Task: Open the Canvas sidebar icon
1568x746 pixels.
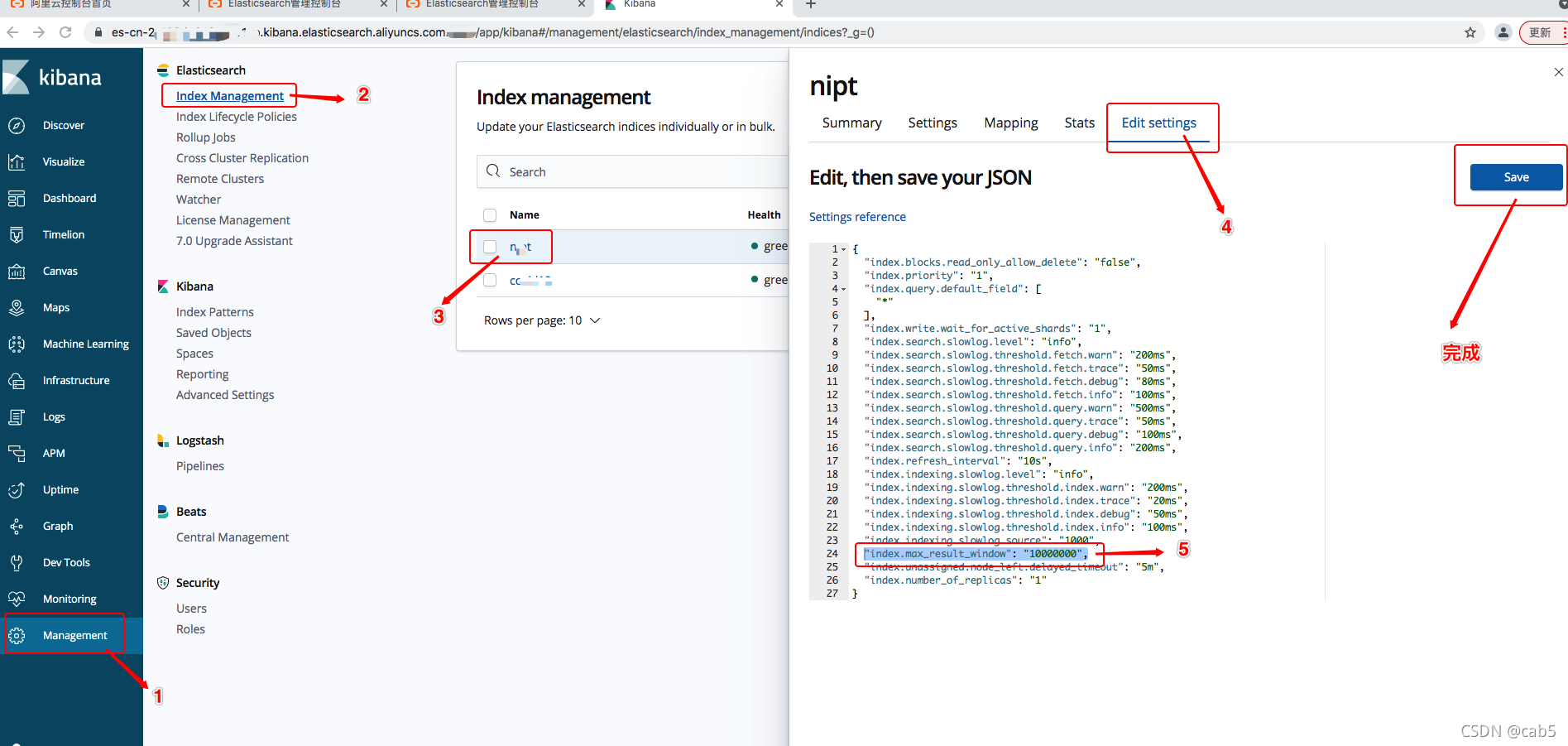Action: click(17, 272)
